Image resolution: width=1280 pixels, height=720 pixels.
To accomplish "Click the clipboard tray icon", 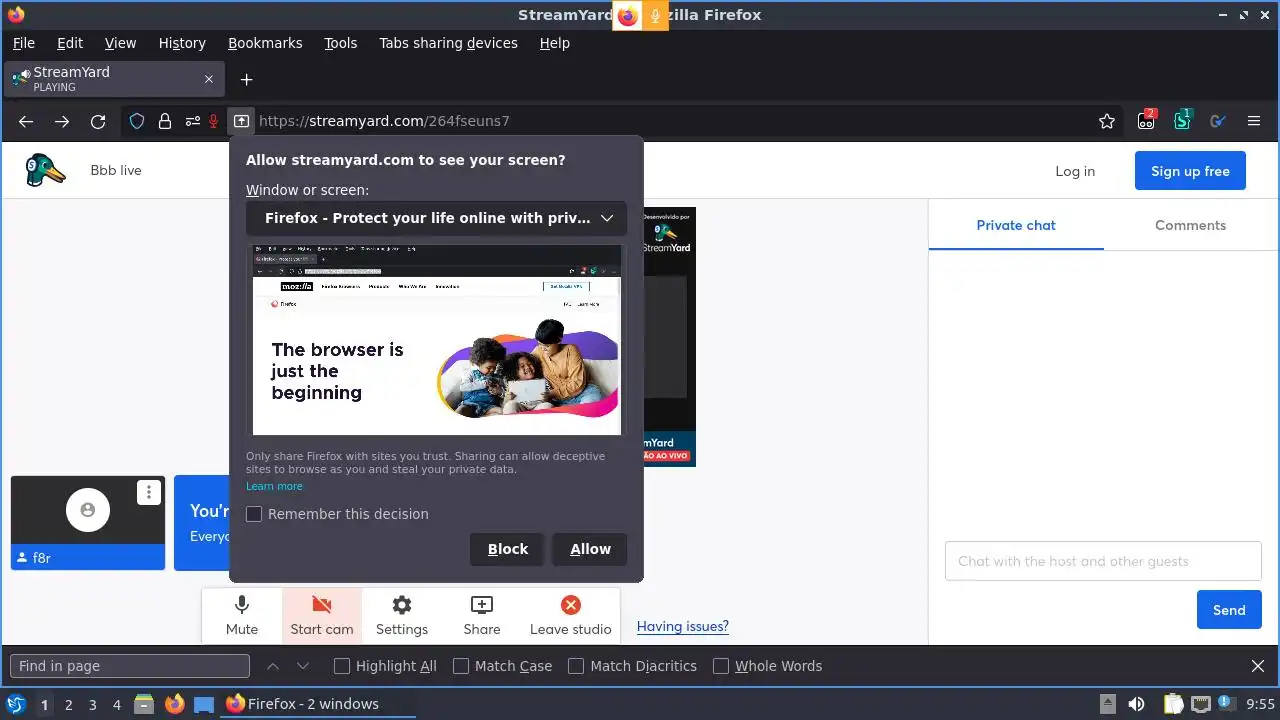I will tap(1173, 704).
